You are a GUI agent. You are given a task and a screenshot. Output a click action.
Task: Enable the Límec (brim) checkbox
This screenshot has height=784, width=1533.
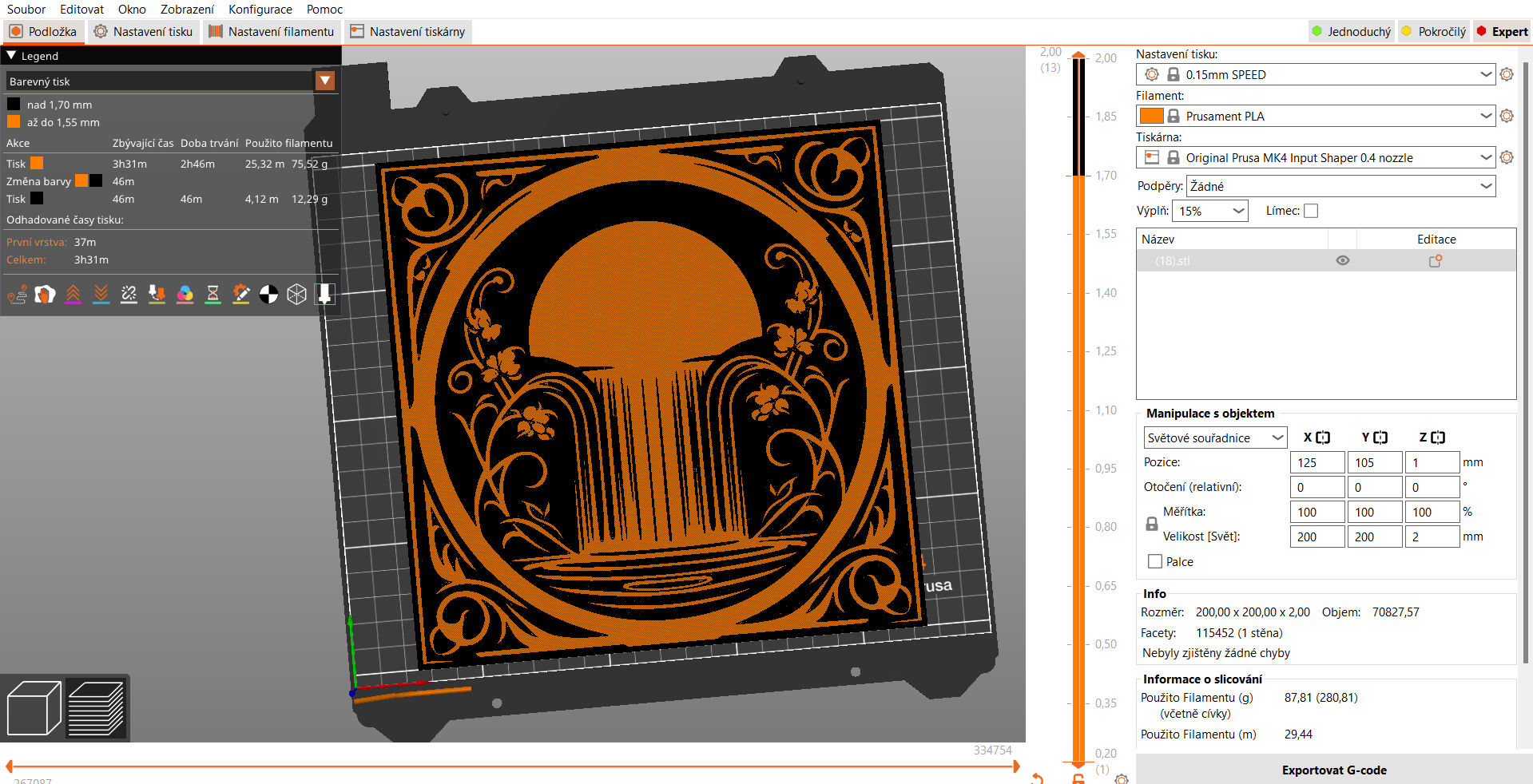pyautogui.click(x=1311, y=211)
